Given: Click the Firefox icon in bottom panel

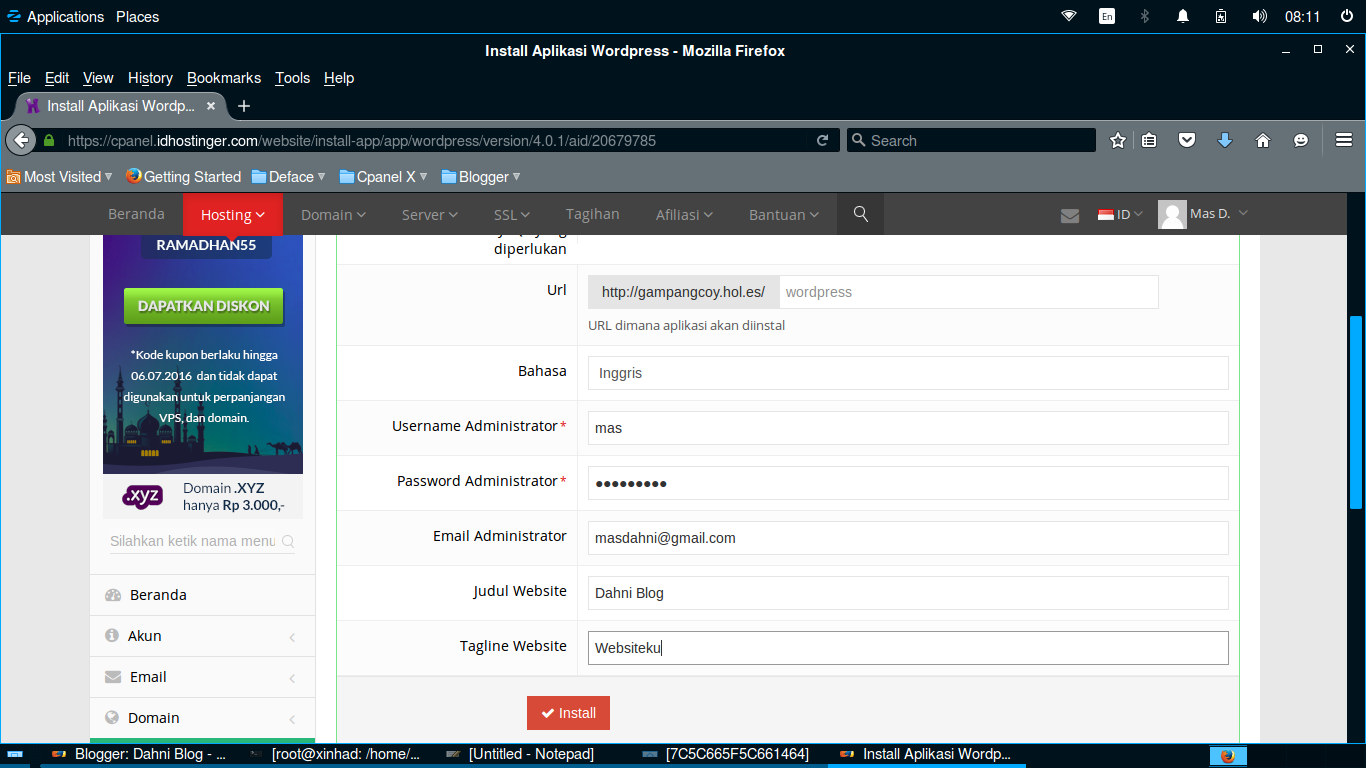Looking at the screenshot, I should [1227, 756].
